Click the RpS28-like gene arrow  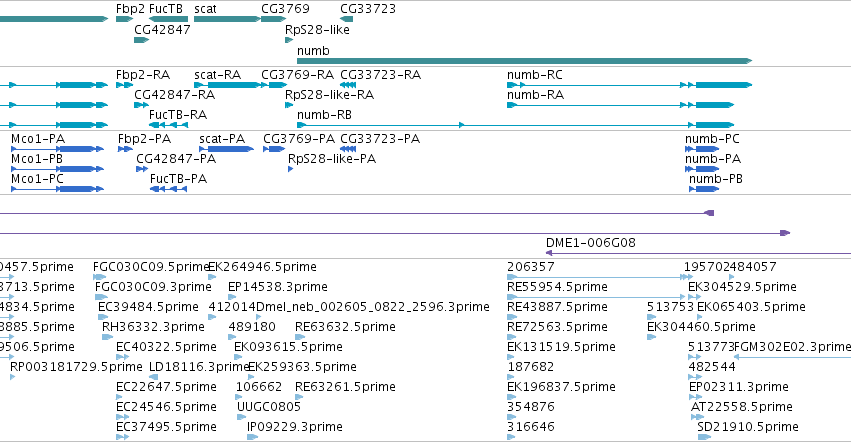pos(289,40)
